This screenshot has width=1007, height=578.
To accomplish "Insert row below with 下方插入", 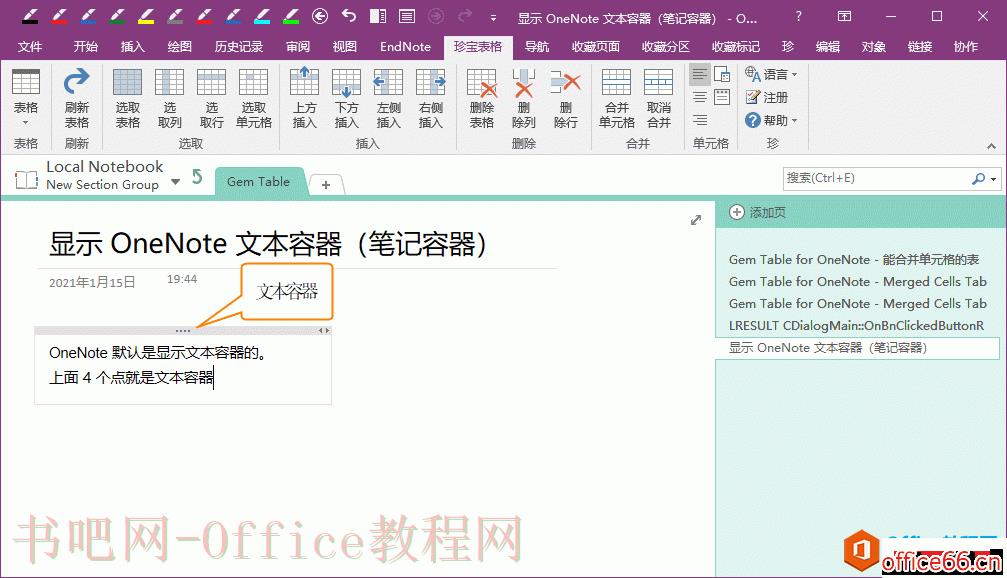I will point(346,99).
